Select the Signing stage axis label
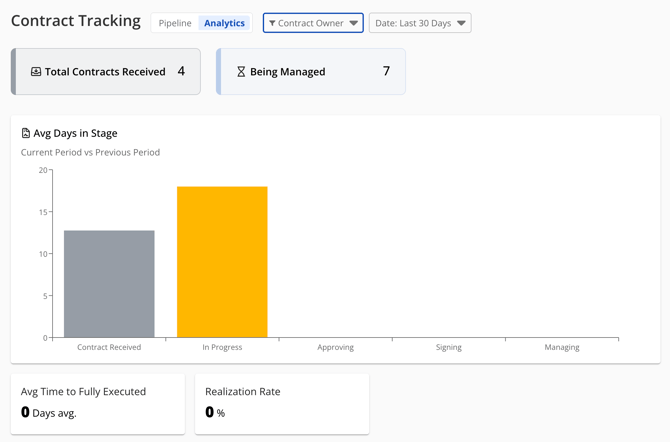The image size is (670, 442). tap(448, 347)
